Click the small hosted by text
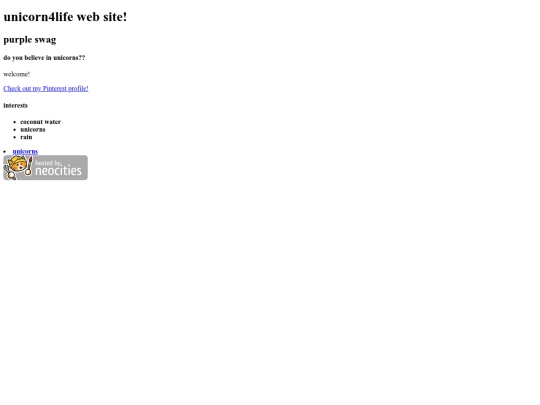This screenshot has height=405, width=540. tap(48, 163)
